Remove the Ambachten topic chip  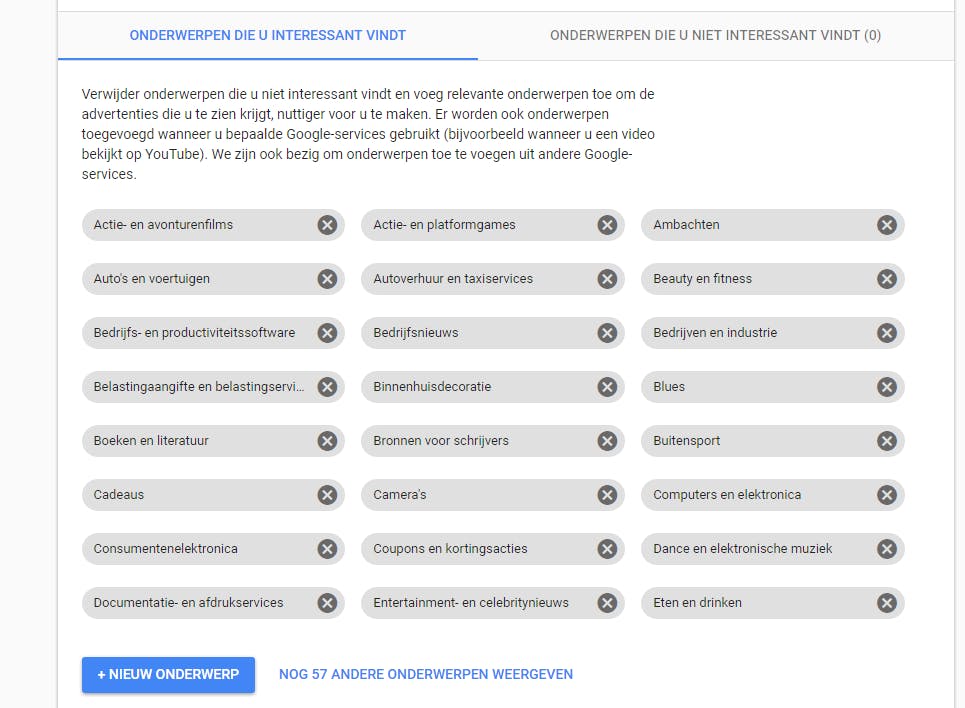click(886, 225)
